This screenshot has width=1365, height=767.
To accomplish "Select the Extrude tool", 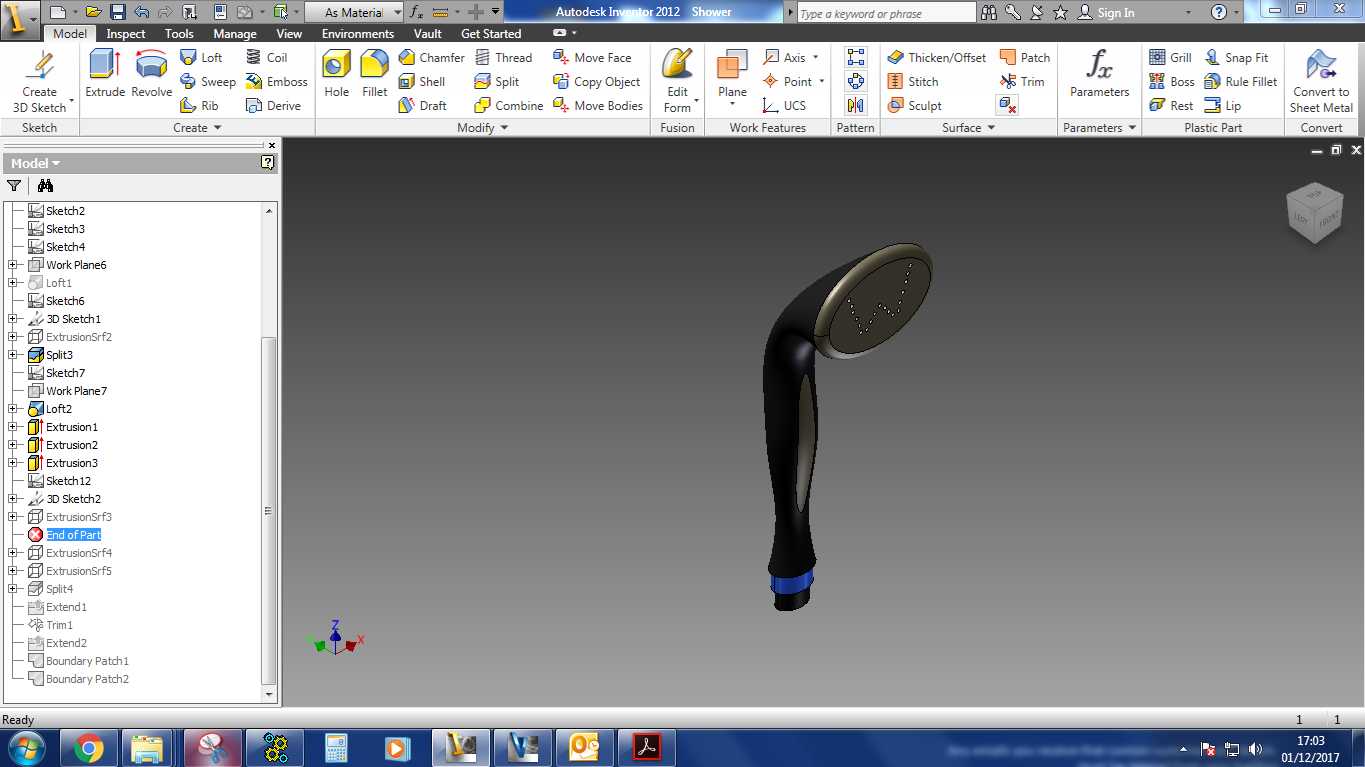I will 105,73.
